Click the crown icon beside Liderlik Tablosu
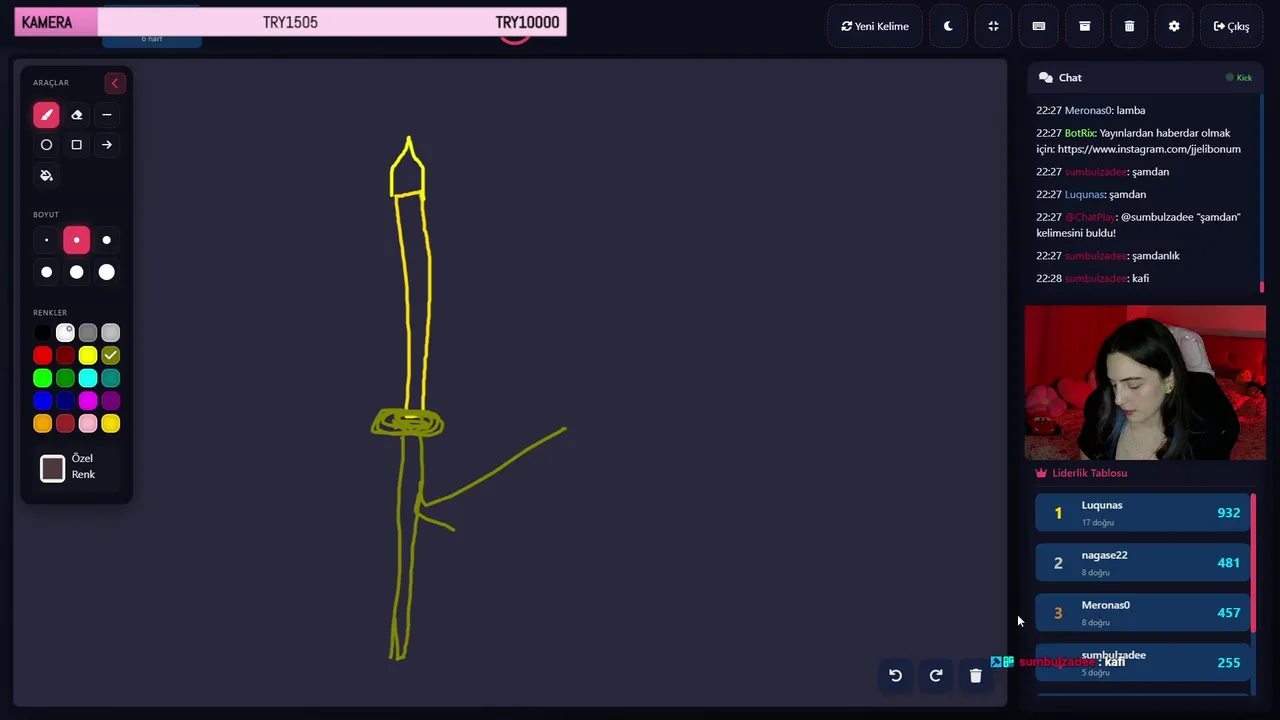The width and height of the screenshot is (1280, 720). 1041,473
